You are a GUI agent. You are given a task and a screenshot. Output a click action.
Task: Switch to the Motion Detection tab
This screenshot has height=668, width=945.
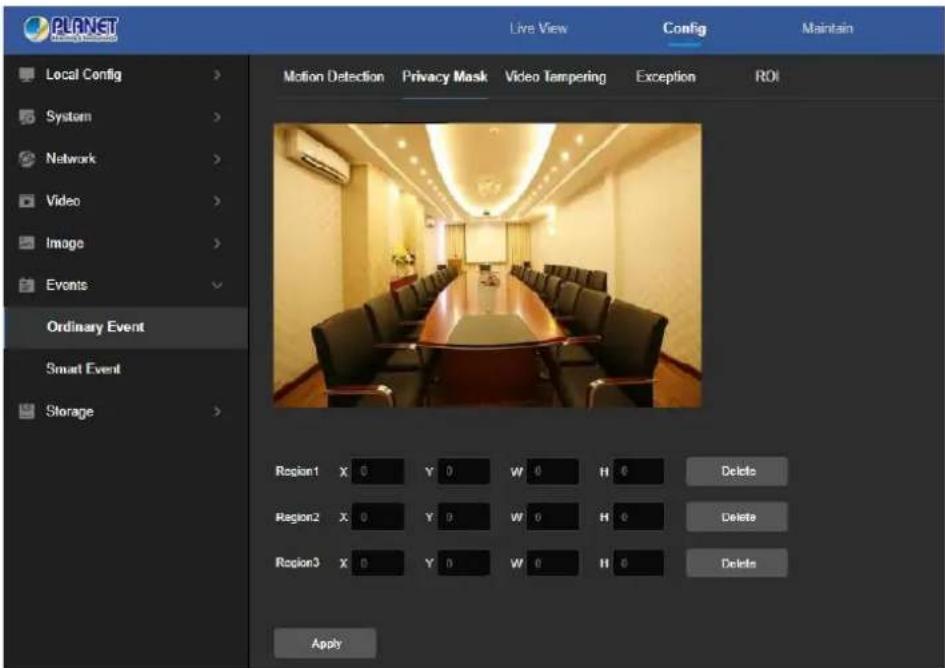333,77
